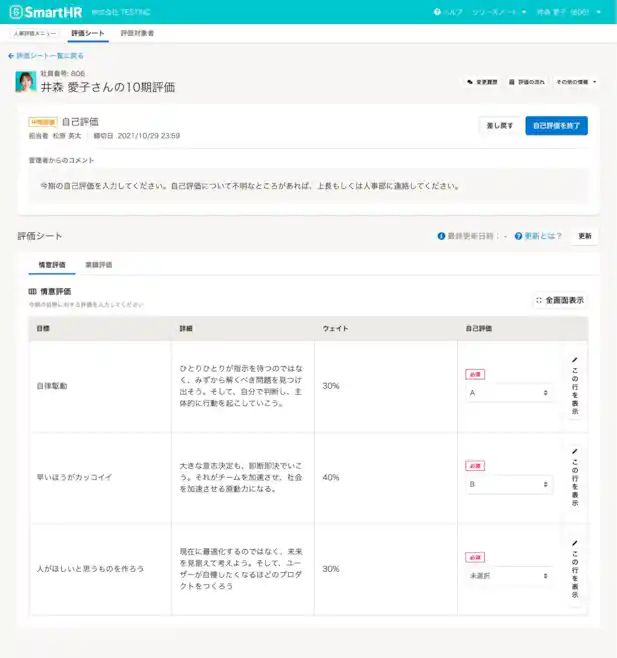Viewport: 617px width, 658px height.
Task: Open self-evaluation dropdown for 自律駆動 row
Action: (509, 393)
